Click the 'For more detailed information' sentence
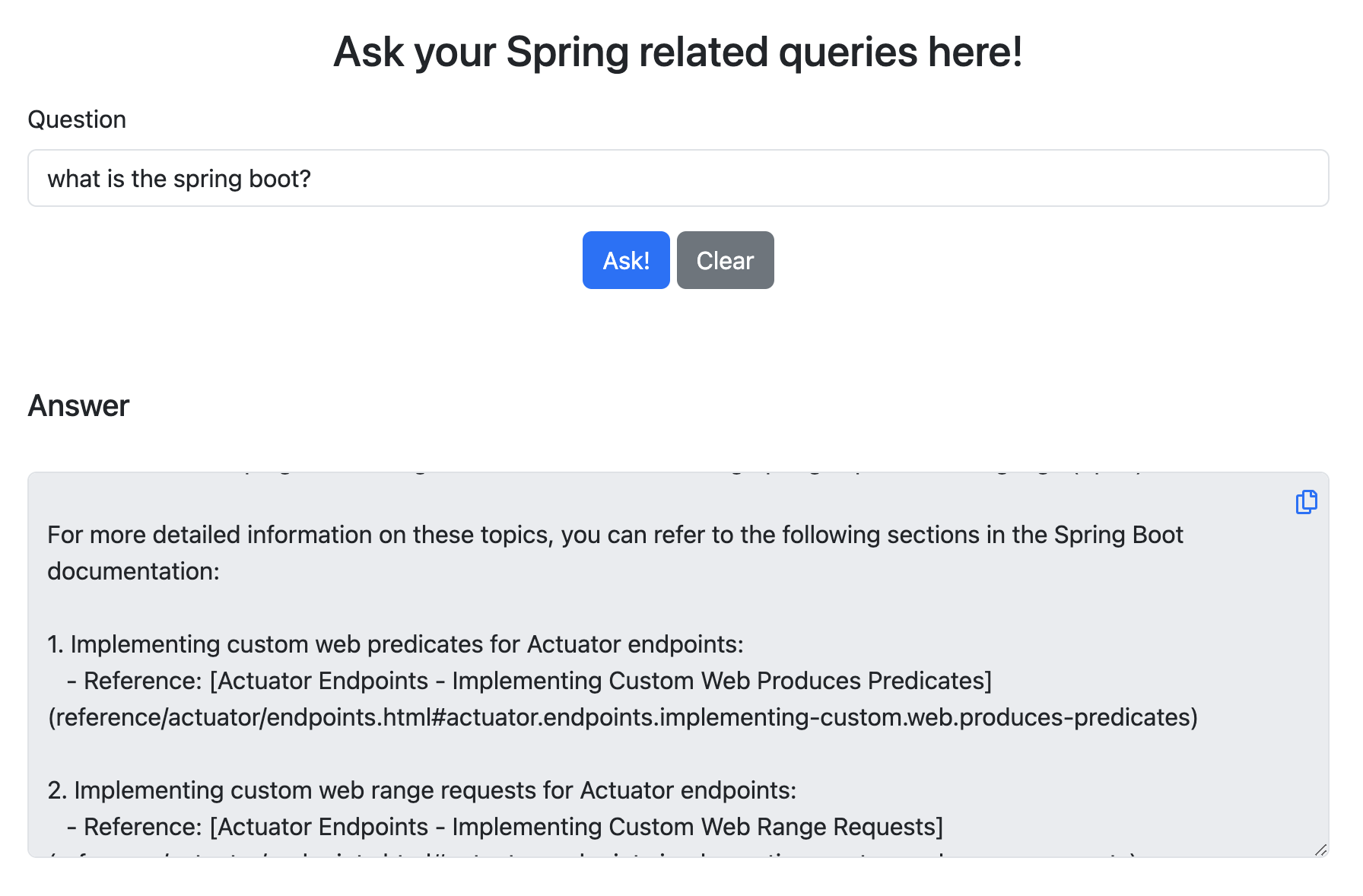Viewport: 1363px width, 896px height. tap(615, 535)
